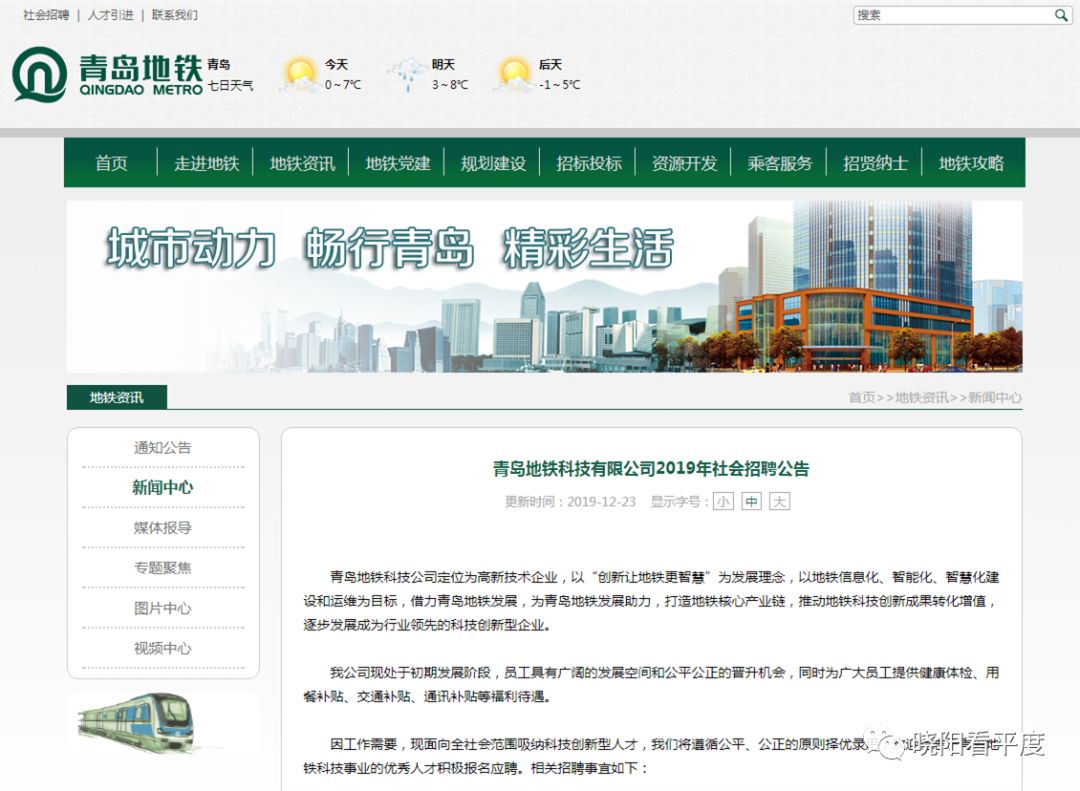
Task: Open the 招标投标 navigation menu
Action: [x=589, y=163]
